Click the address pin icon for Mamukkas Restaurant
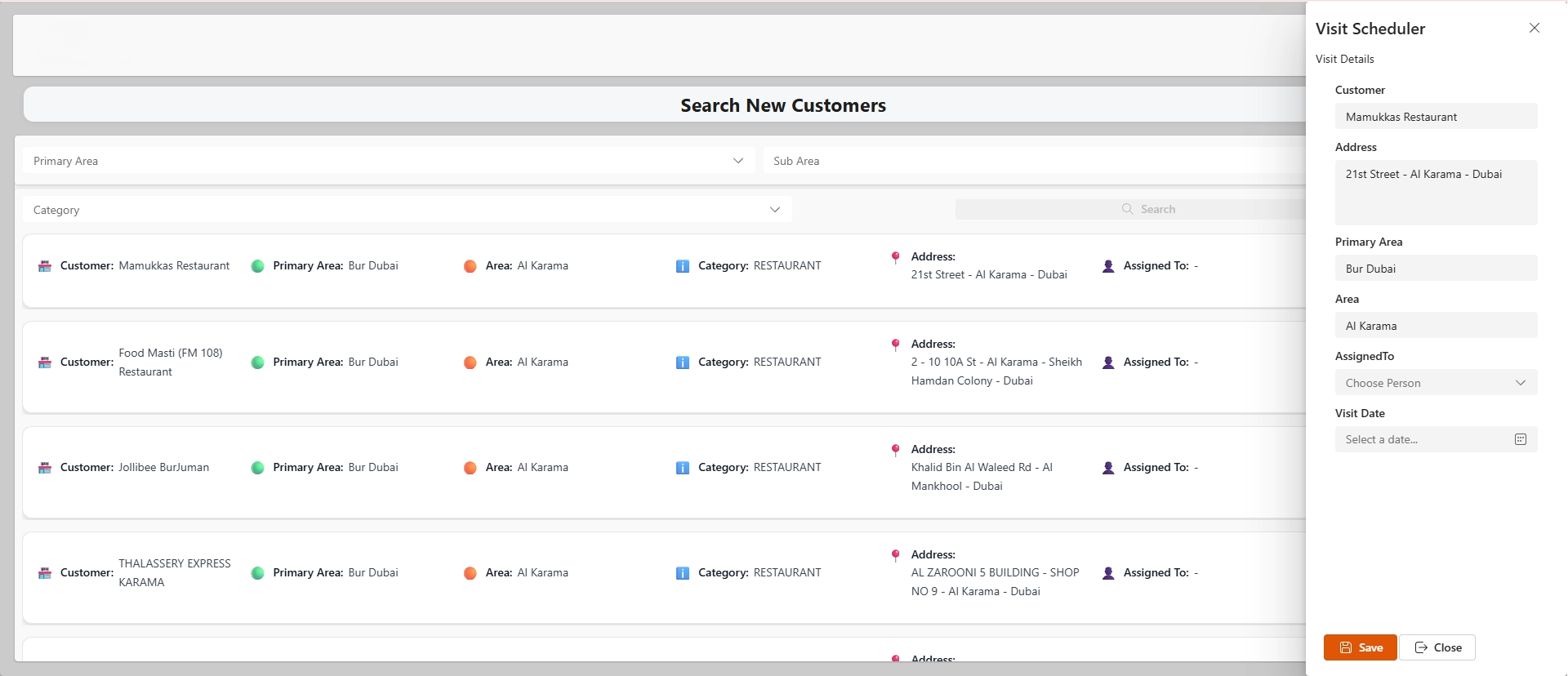 tap(895, 257)
